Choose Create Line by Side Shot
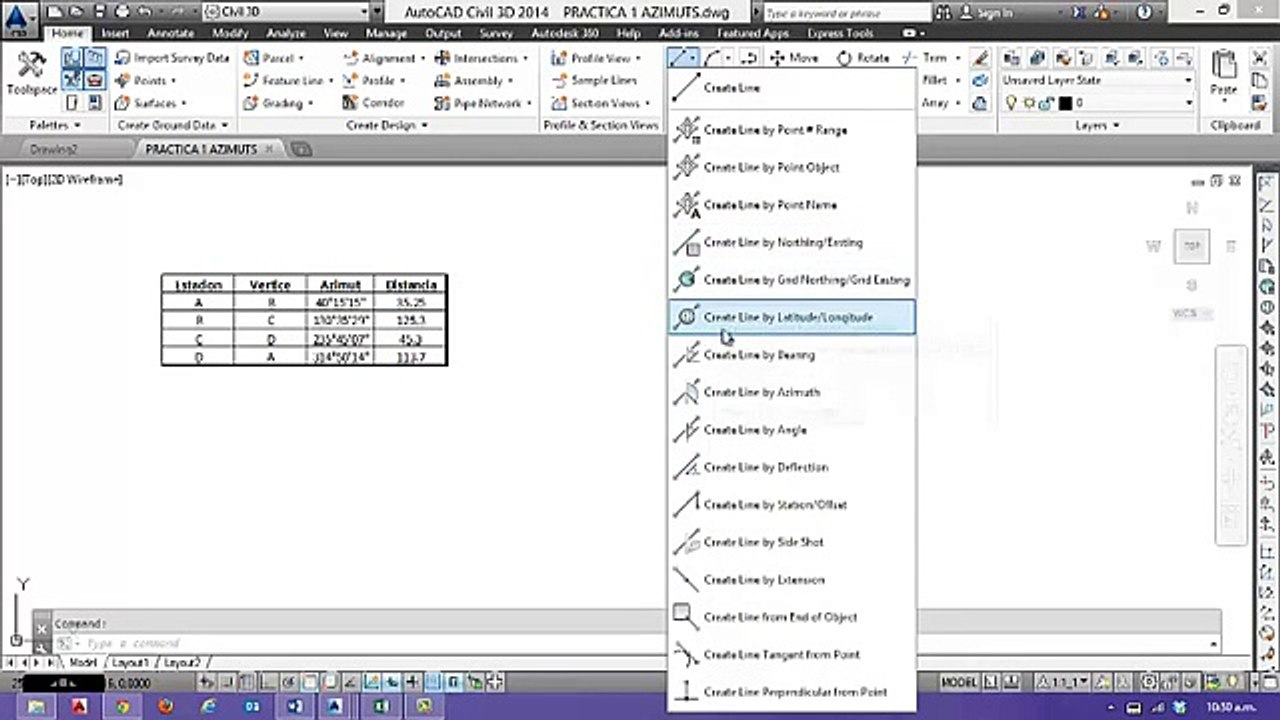The image size is (1280, 720). click(791, 542)
